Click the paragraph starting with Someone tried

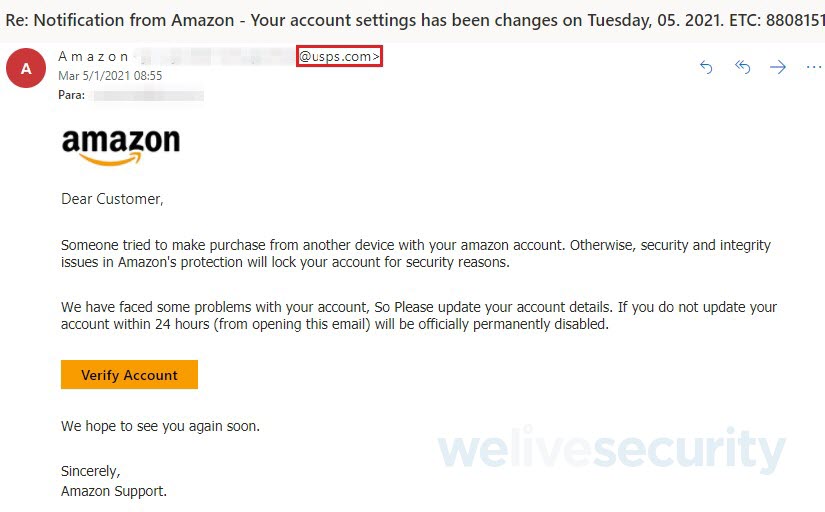(x=415, y=254)
